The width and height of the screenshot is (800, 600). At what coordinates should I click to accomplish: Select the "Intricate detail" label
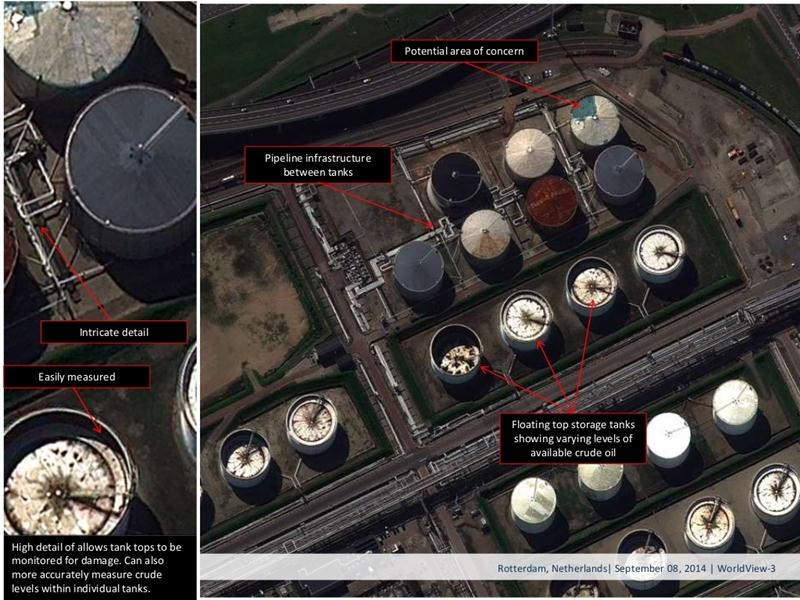point(114,332)
